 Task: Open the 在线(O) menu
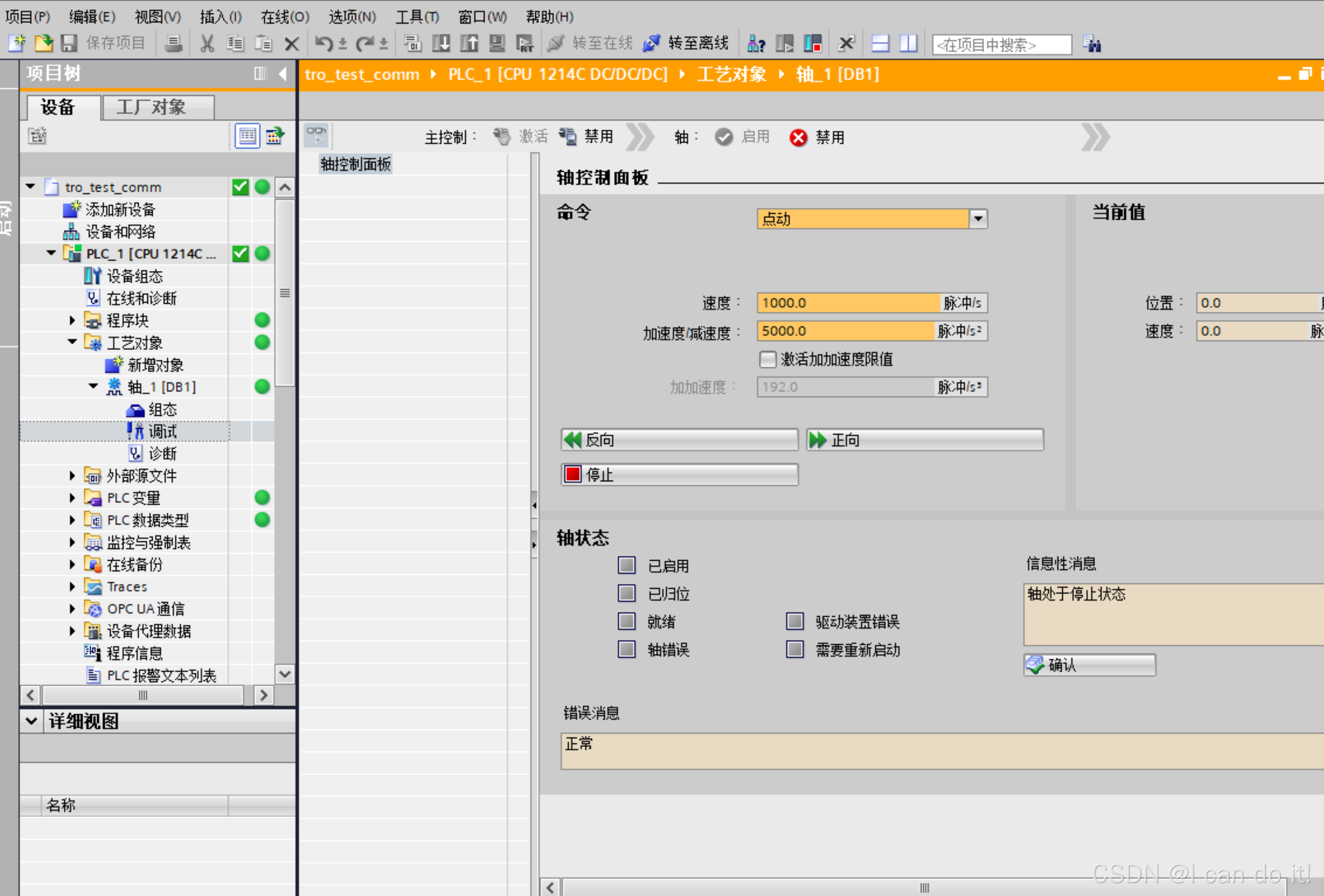click(x=285, y=17)
